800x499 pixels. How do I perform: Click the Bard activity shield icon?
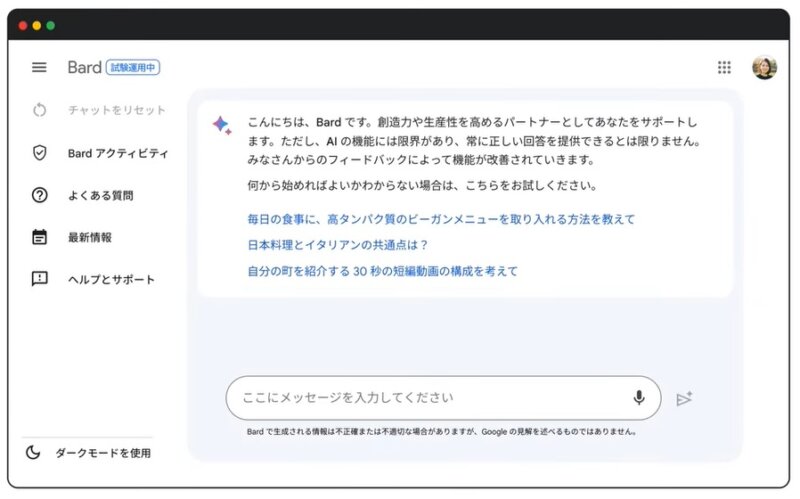(39, 153)
